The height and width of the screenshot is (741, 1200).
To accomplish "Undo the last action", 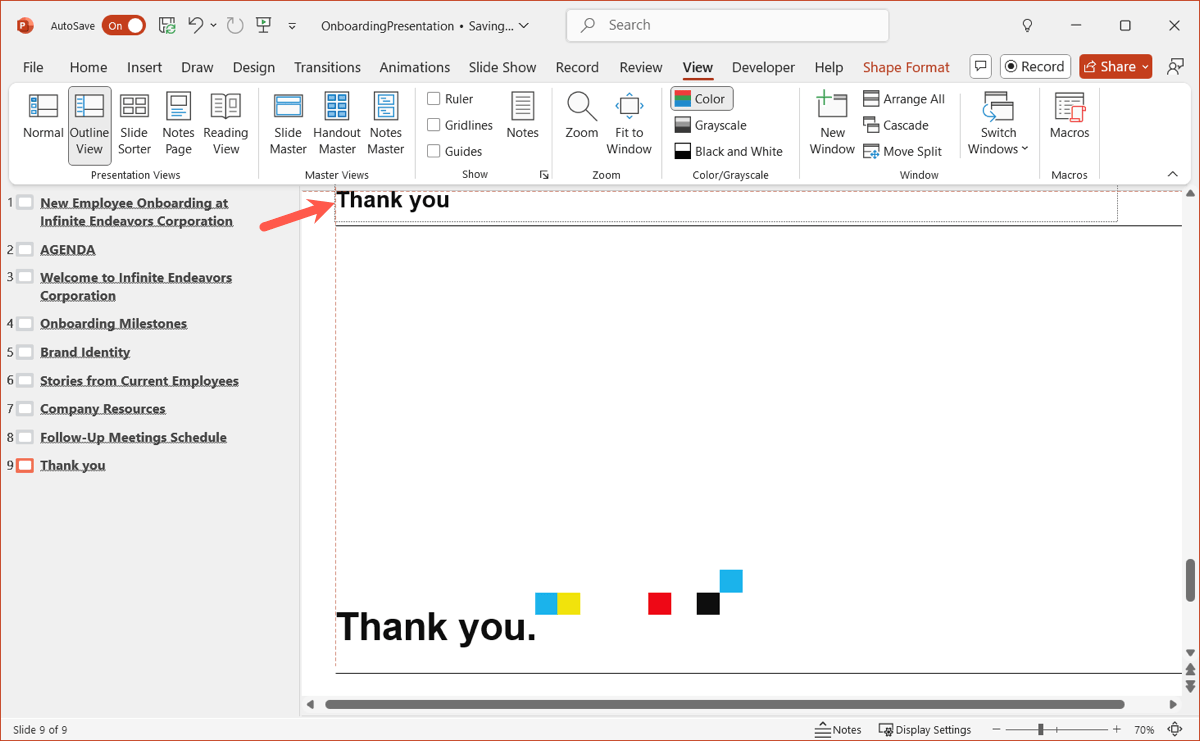I will (x=196, y=26).
